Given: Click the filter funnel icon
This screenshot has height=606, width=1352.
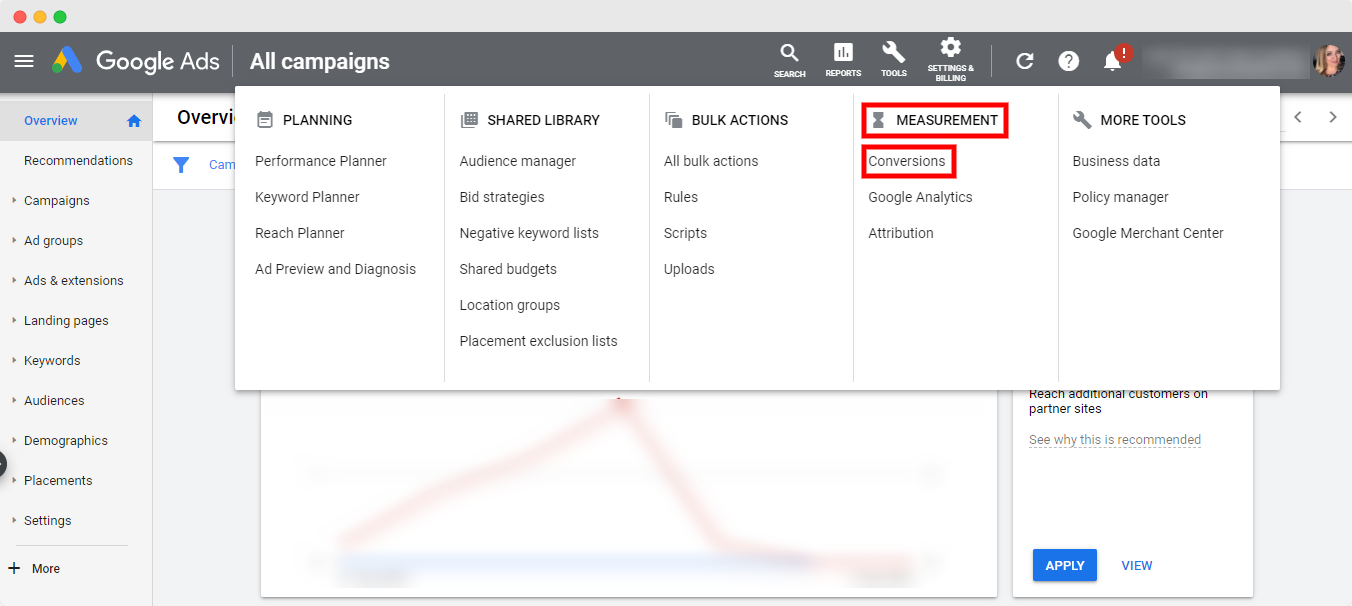Looking at the screenshot, I should (181, 165).
